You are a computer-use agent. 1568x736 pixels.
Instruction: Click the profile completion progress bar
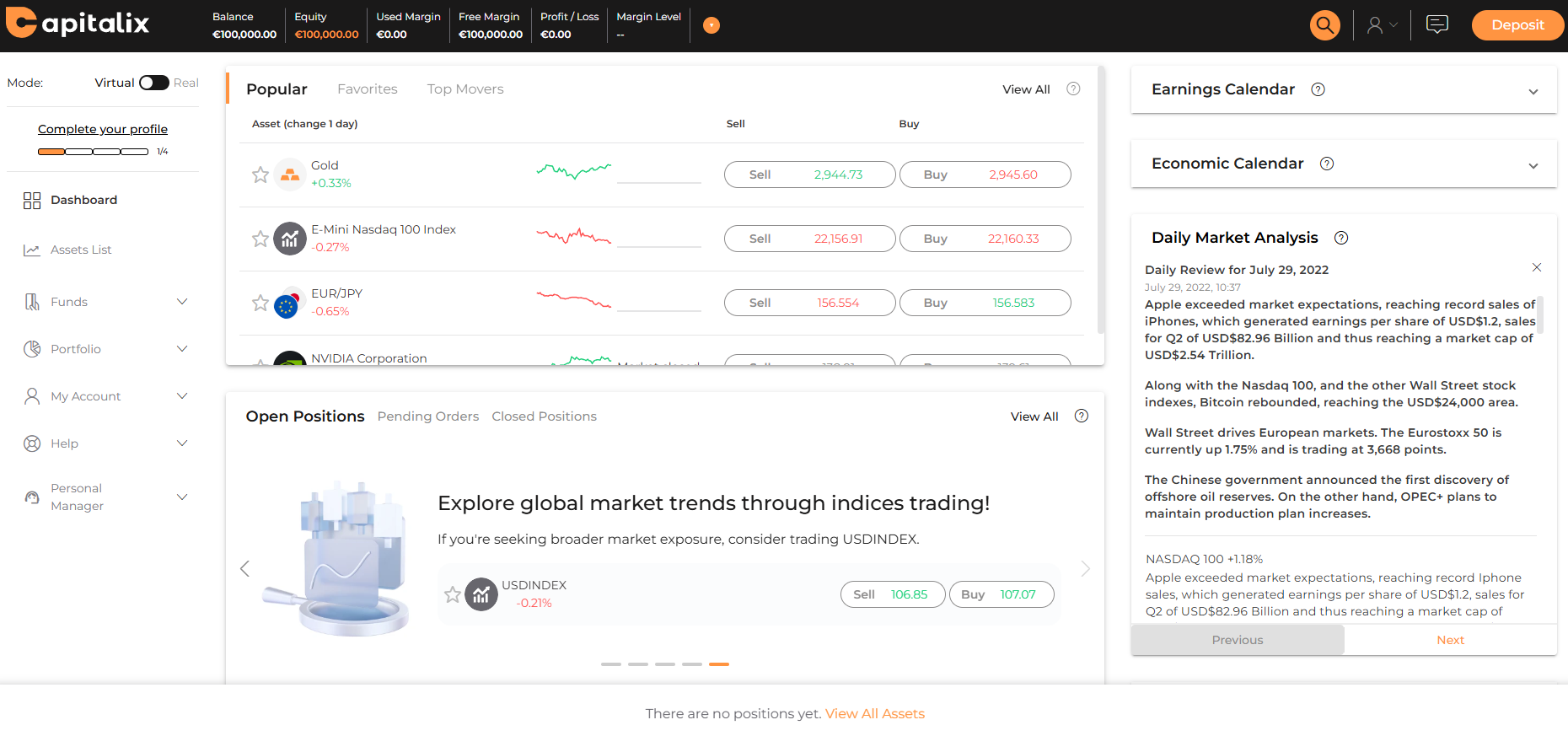click(x=93, y=152)
